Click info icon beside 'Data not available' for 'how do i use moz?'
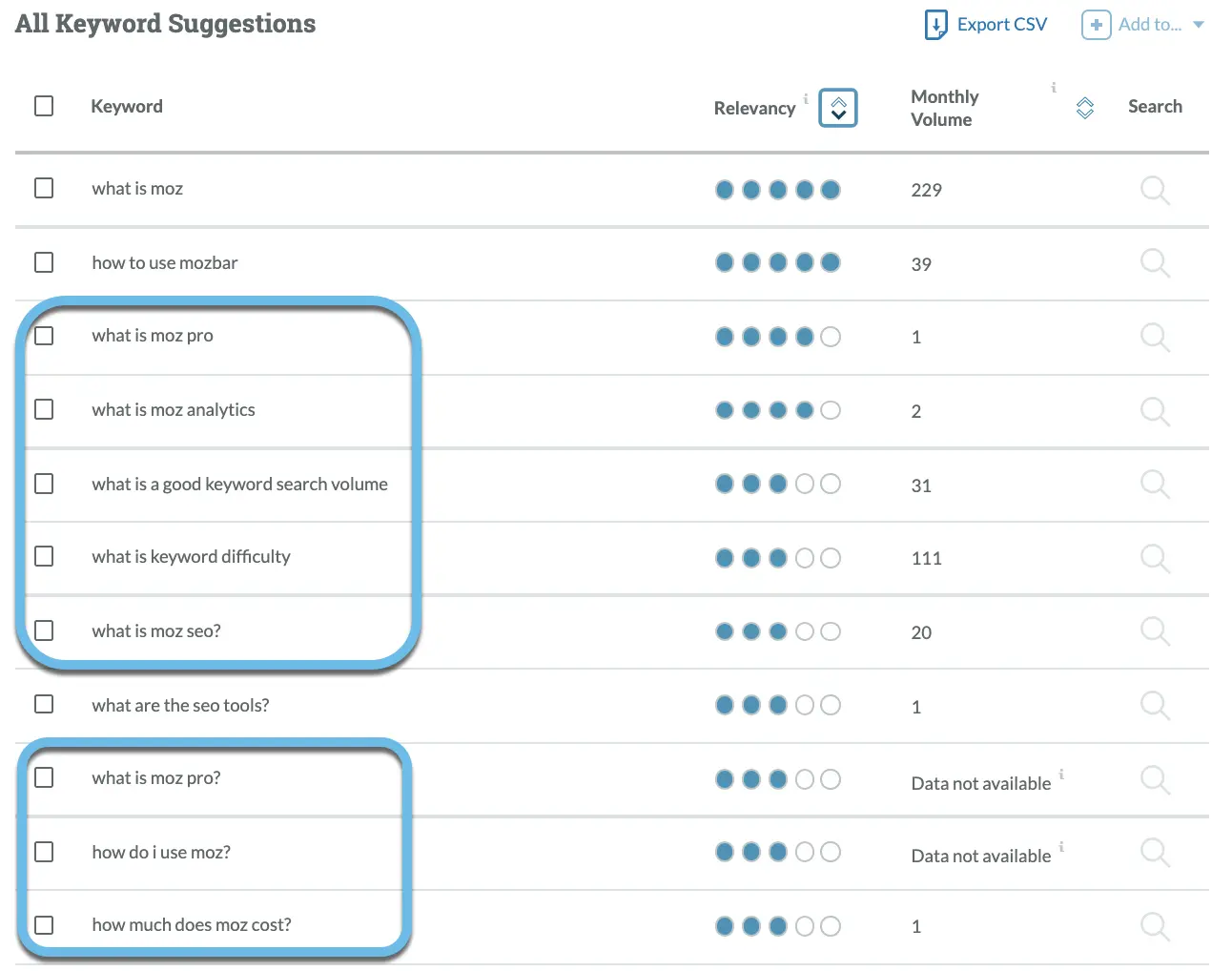This screenshot has width=1232, height=971. (x=1061, y=847)
